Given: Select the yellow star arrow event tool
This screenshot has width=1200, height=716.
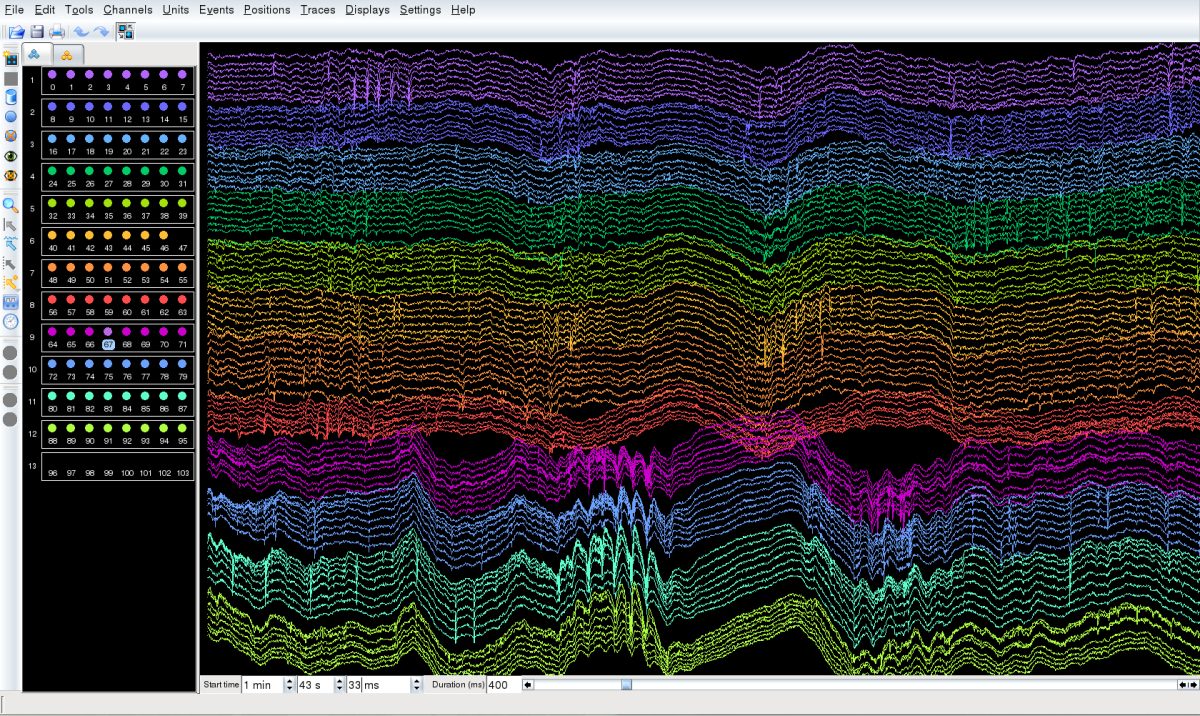Looking at the screenshot, I should coord(10,282).
